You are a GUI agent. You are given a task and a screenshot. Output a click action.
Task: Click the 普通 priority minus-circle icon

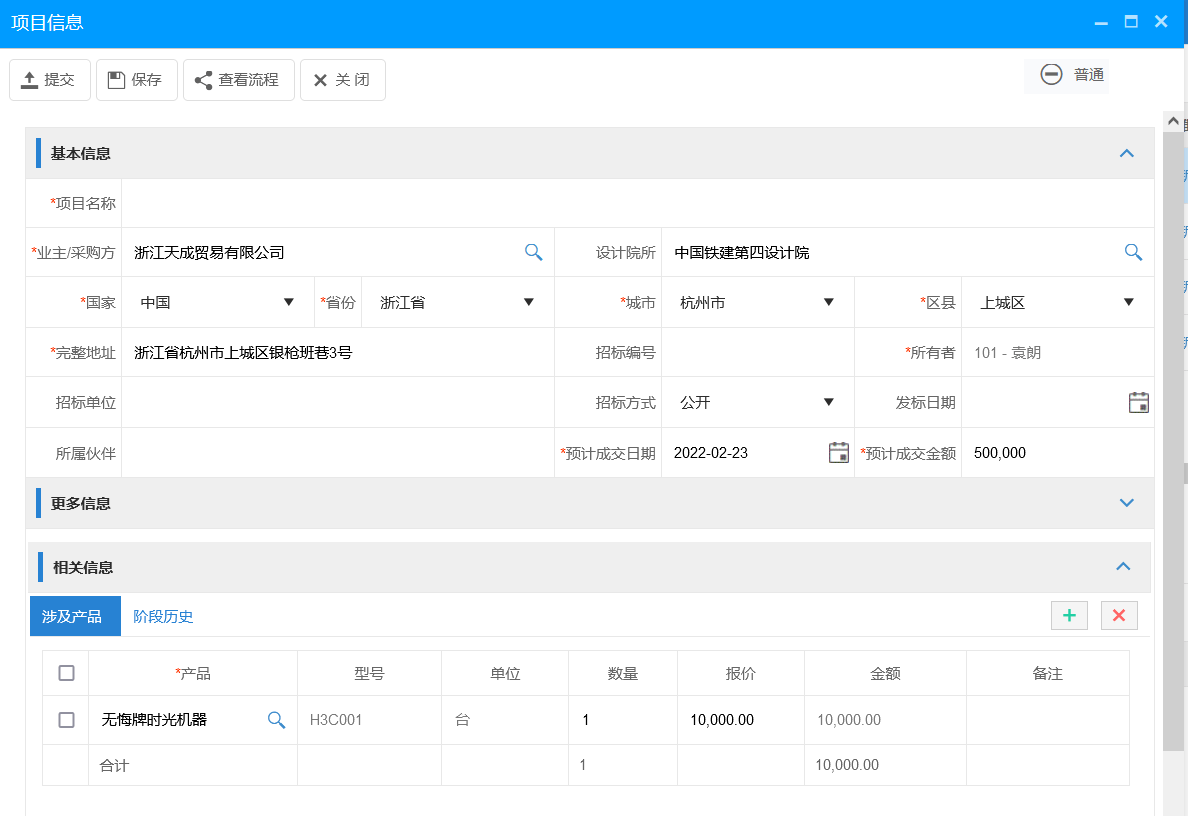pos(1051,75)
